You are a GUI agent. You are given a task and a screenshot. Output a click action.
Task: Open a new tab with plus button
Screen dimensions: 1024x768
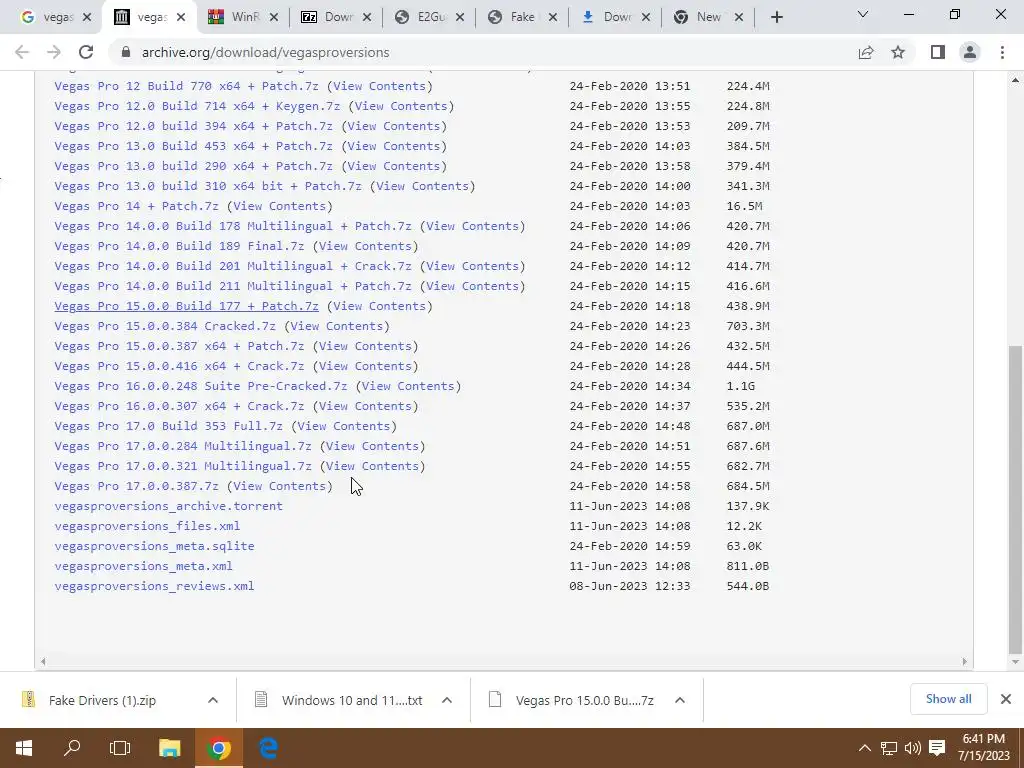point(776,18)
